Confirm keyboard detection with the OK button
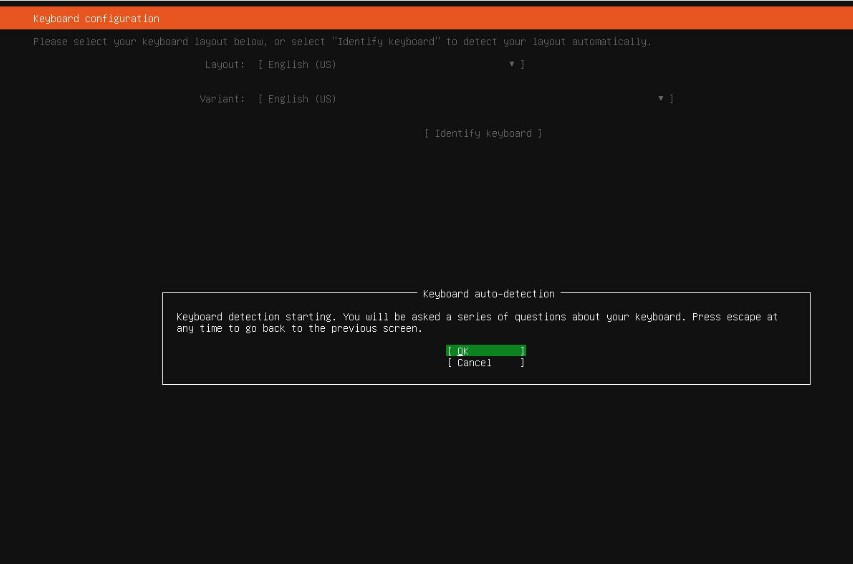The width and height of the screenshot is (853, 564). [x=485, y=351]
